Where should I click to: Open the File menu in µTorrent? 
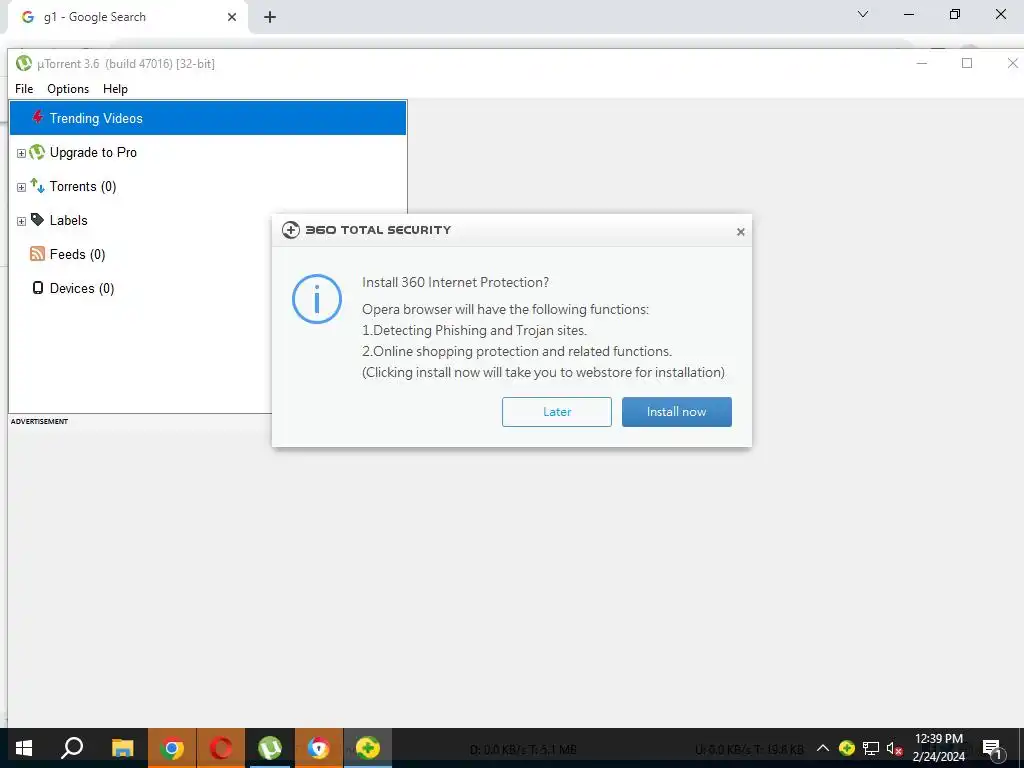click(24, 89)
